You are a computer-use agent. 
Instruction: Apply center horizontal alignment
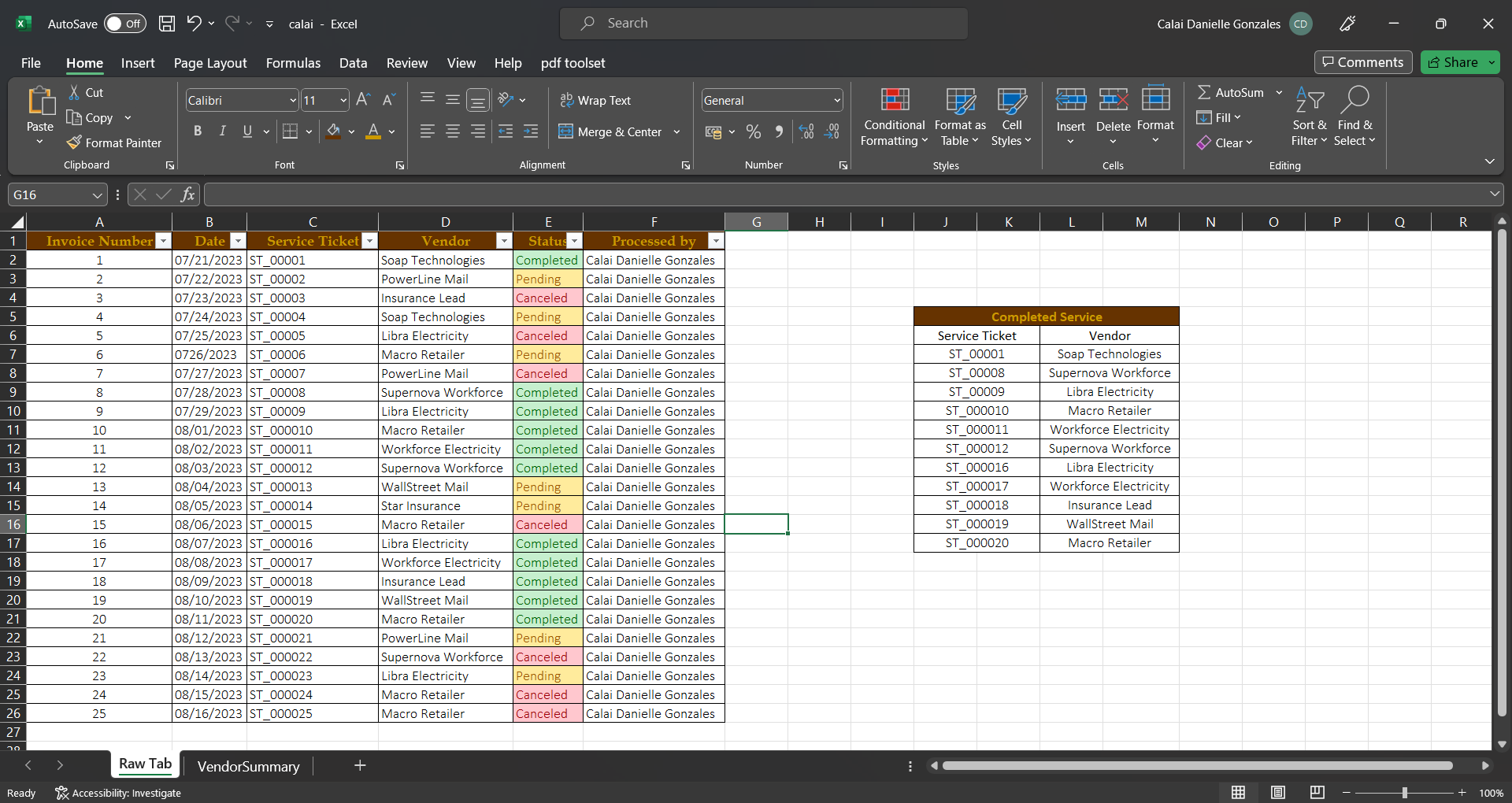453,131
